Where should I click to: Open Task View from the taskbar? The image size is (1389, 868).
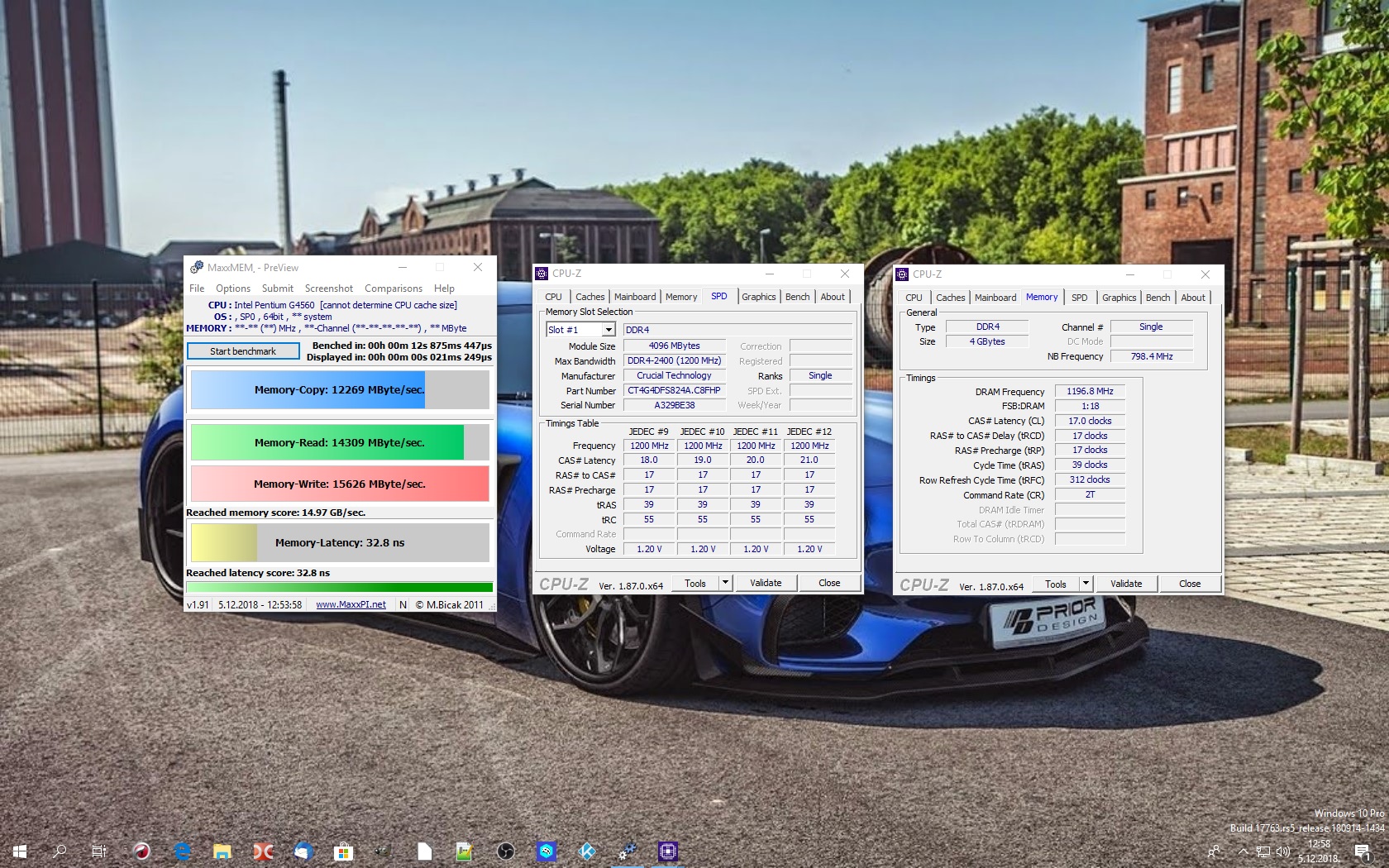[99, 851]
